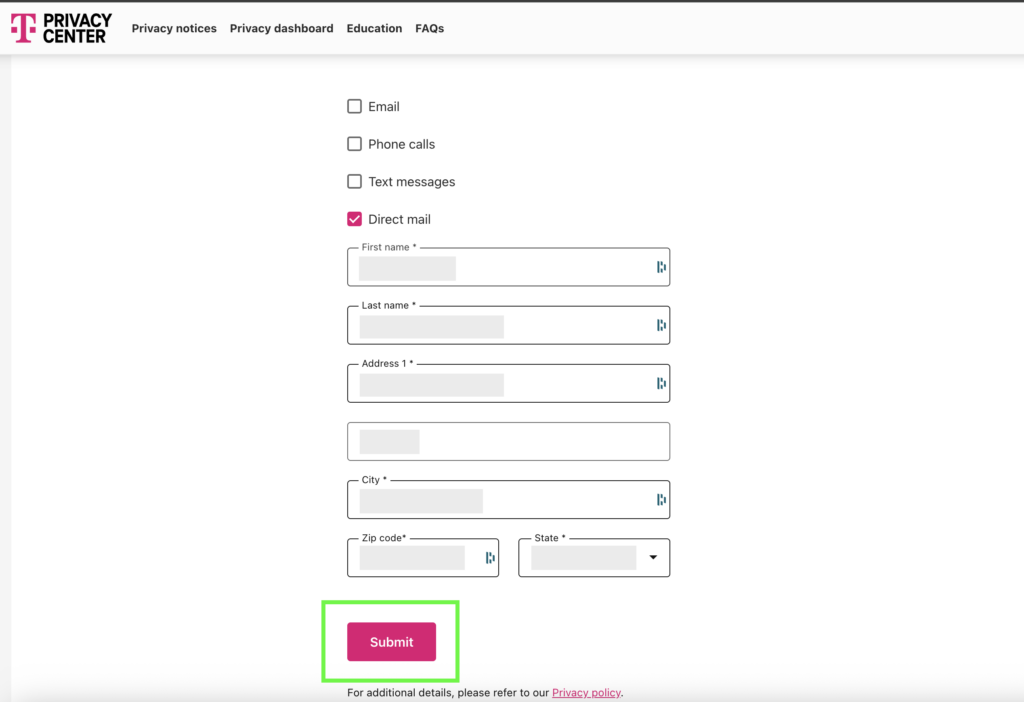Uncheck the Direct mail checkbox
Image resolution: width=1024 pixels, height=702 pixels.
[x=354, y=219]
